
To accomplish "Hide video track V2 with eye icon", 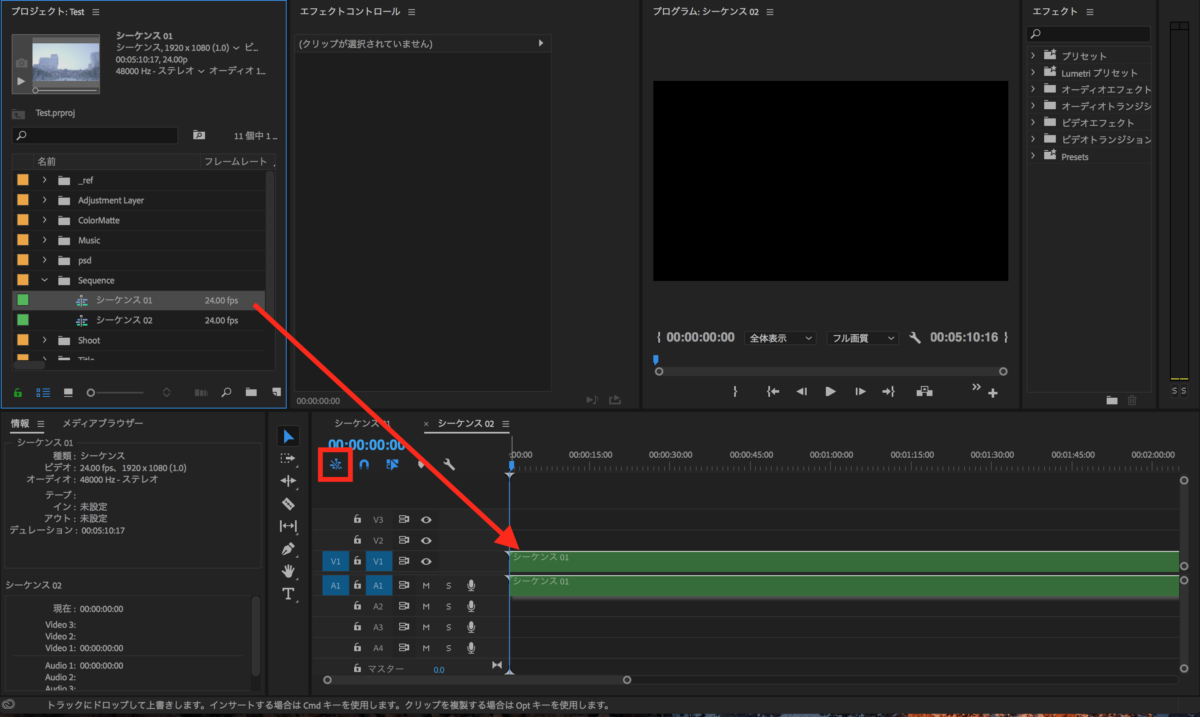I will tap(426, 540).
